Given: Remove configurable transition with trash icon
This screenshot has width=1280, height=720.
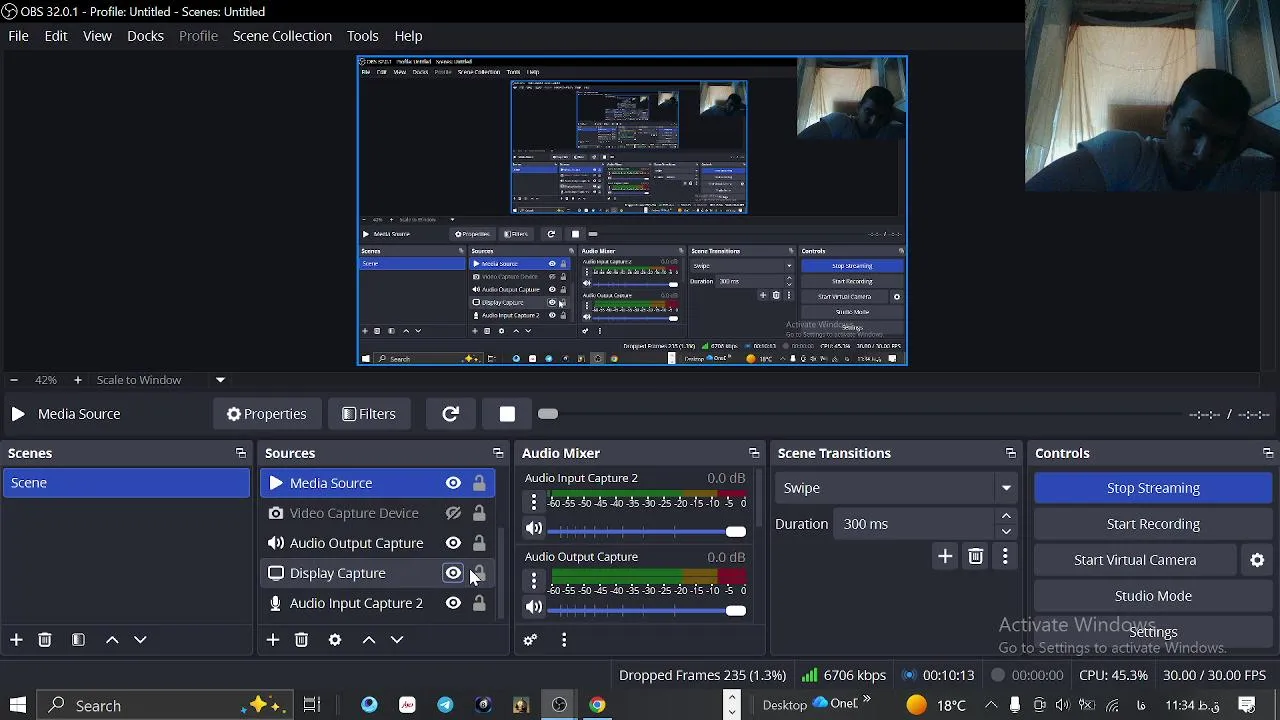Looking at the screenshot, I should [x=976, y=557].
